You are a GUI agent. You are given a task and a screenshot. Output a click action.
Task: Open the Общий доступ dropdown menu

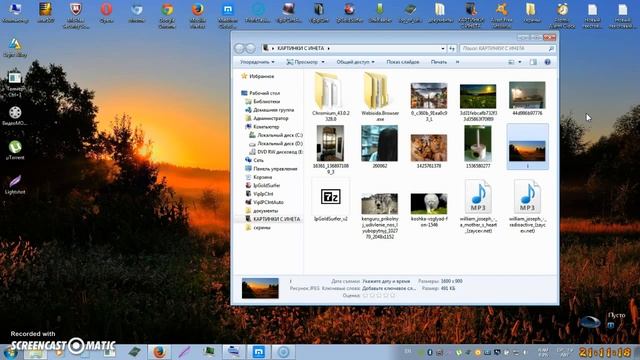(355, 62)
